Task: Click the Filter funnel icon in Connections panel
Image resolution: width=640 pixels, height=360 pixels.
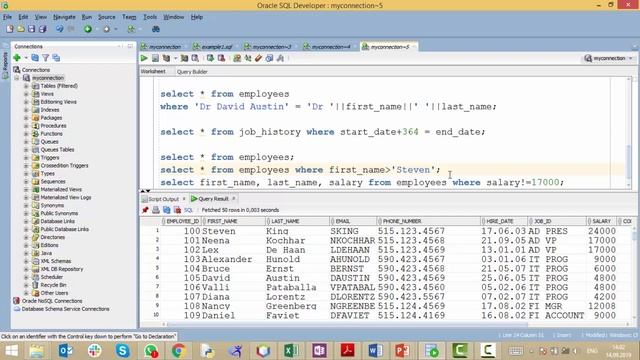Action: point(46,58)
